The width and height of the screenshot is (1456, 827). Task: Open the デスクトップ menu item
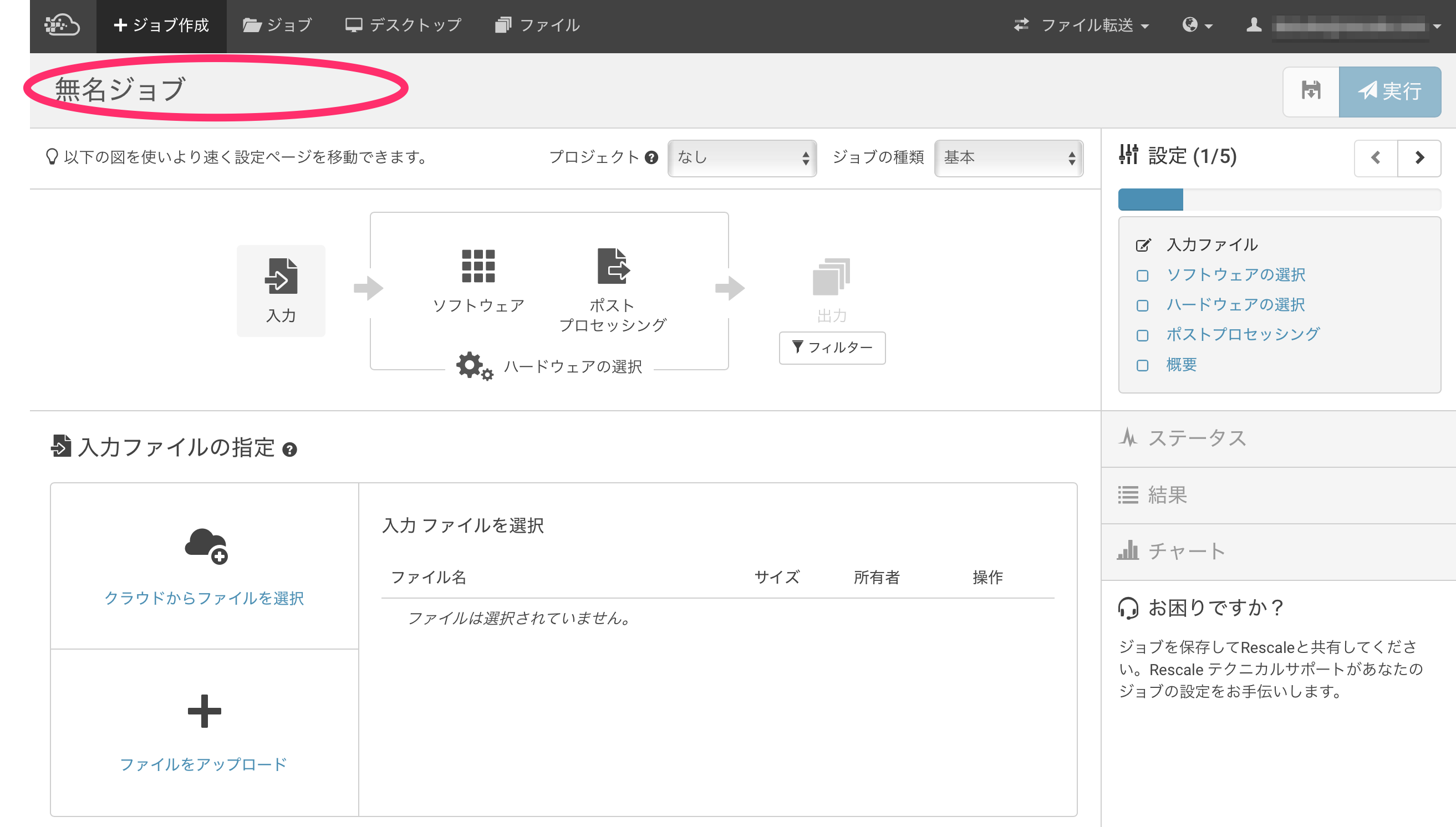pyautogui.click(x=403, y=25)
